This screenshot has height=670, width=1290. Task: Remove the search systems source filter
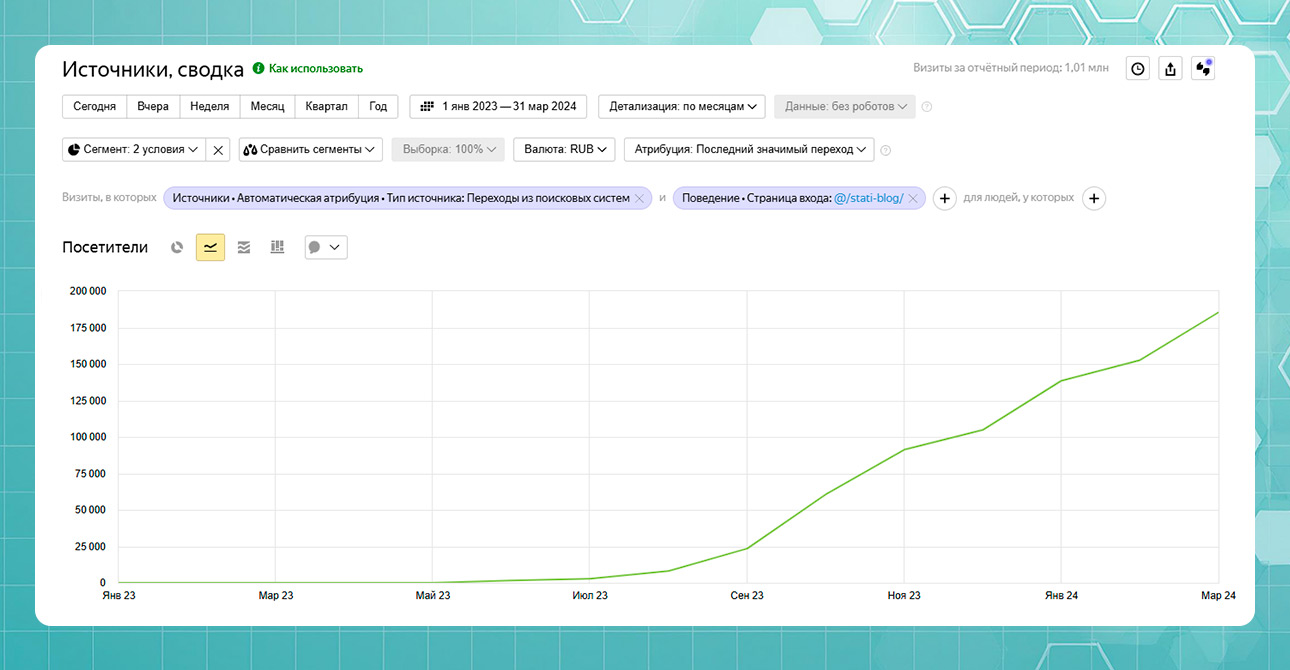pos(639,198)
